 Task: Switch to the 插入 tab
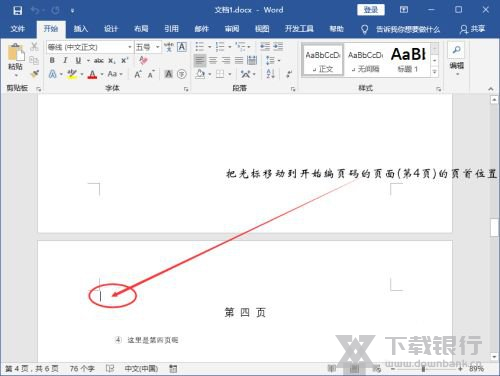tap(81, 29)
